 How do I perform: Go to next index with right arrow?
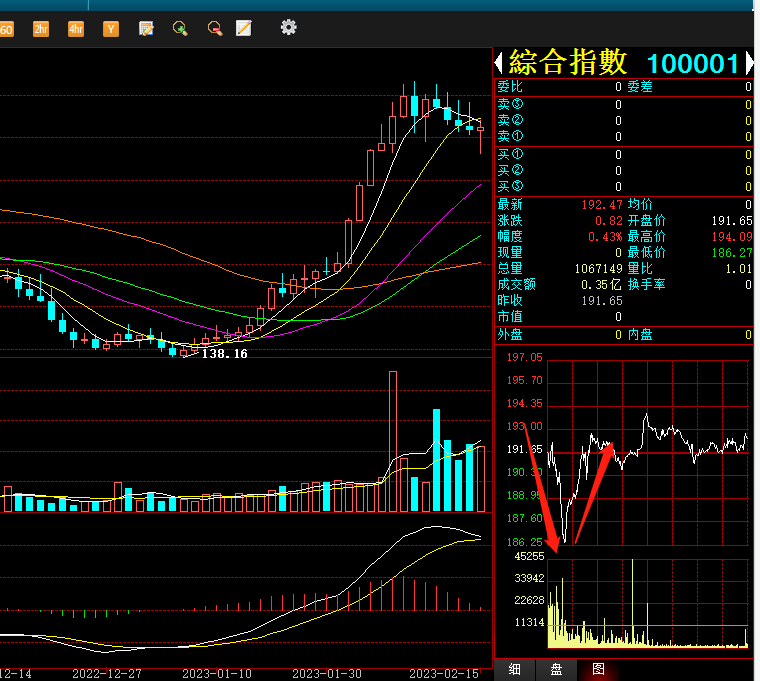tap(748, 64)
